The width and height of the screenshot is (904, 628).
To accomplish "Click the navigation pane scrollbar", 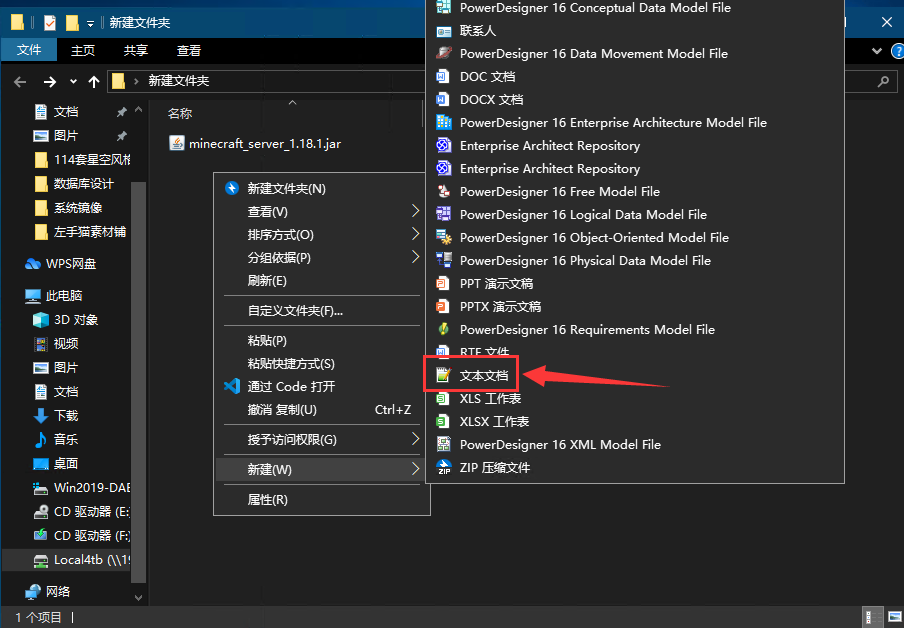I will 138,382.
